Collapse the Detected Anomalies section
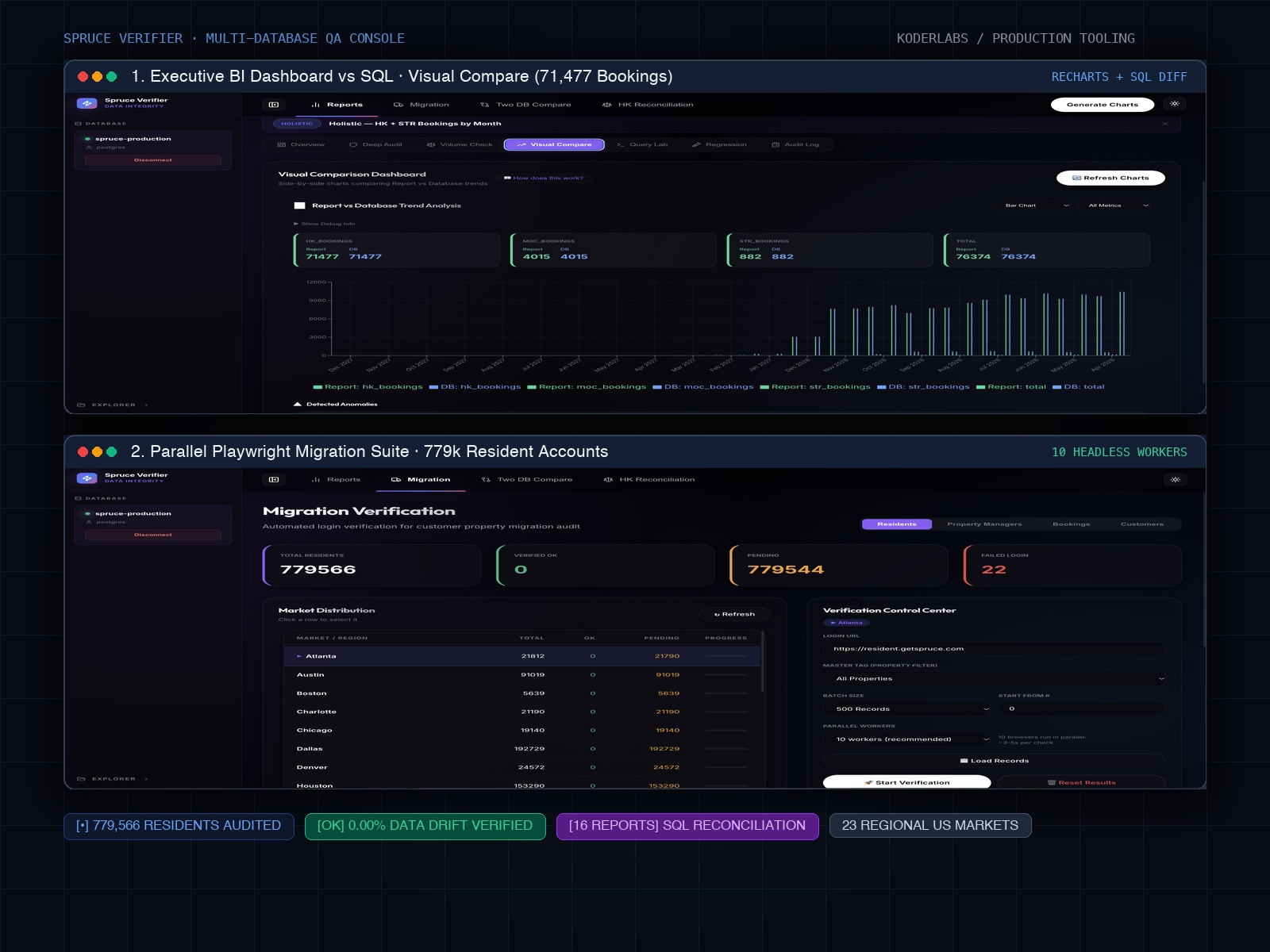This screenshot has width=1270, height=952. [336, 405]
